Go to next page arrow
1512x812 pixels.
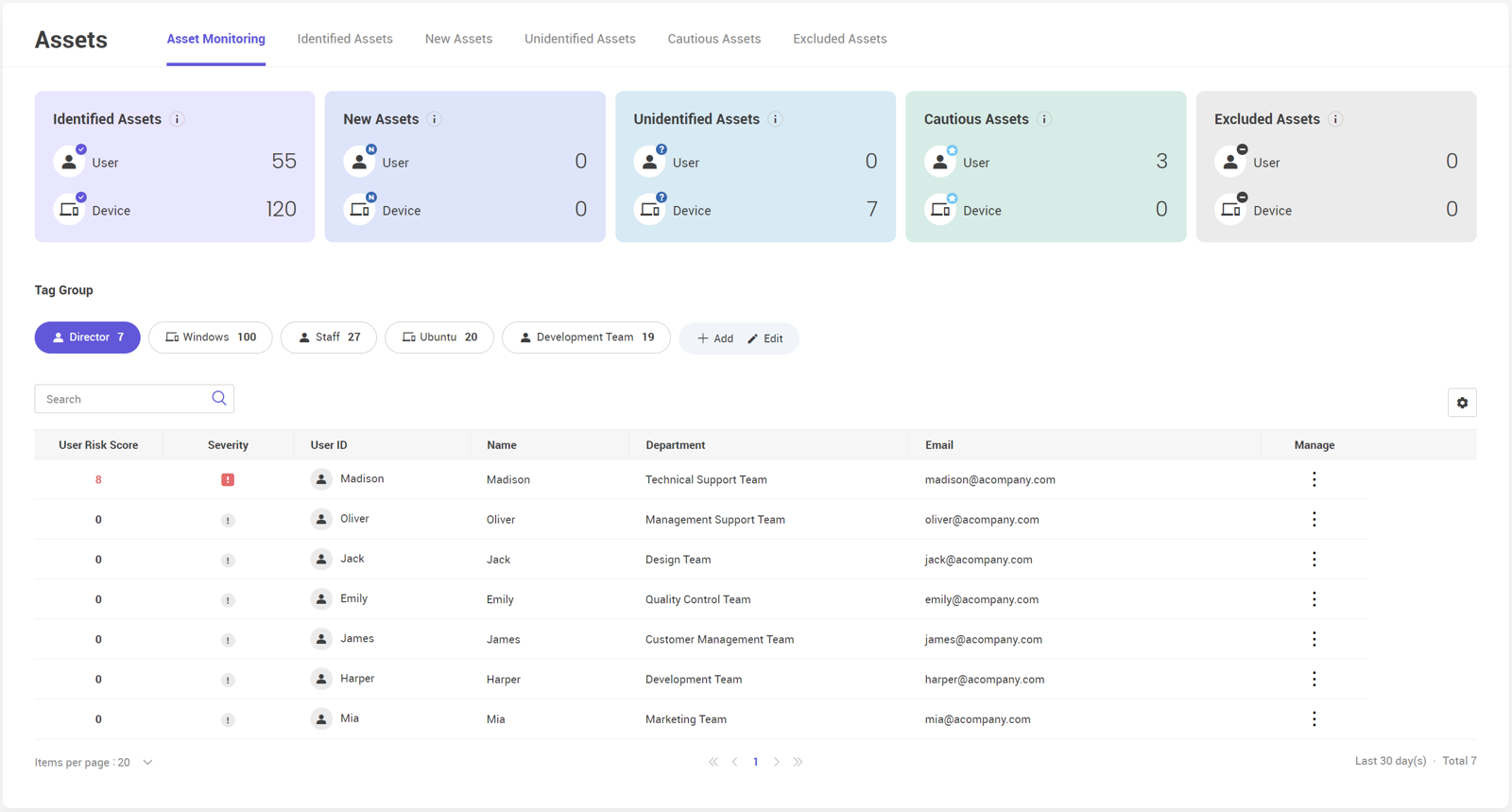coord(777,762)
